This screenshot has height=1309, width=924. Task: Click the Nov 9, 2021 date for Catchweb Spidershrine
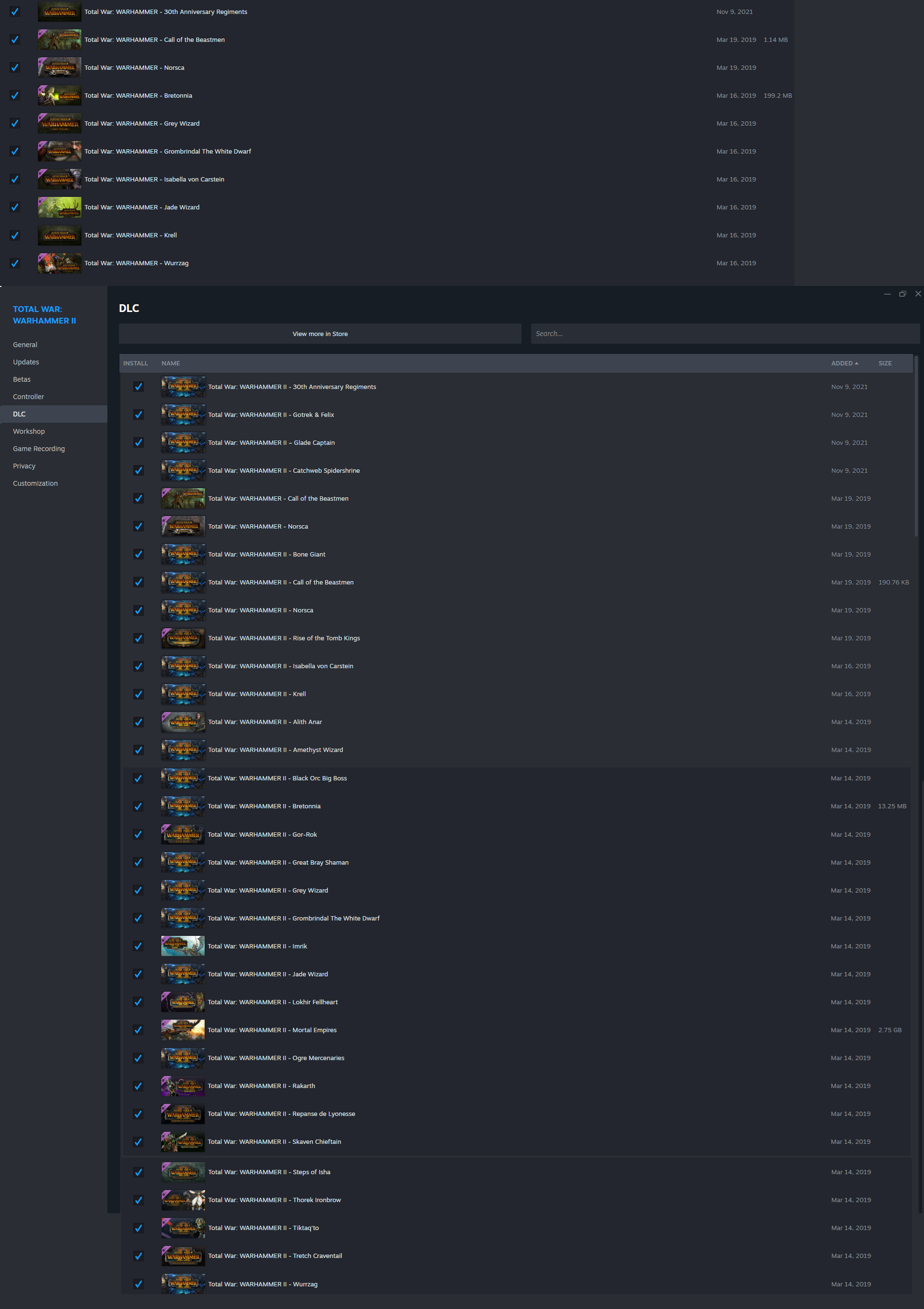(x=849, y=470)
